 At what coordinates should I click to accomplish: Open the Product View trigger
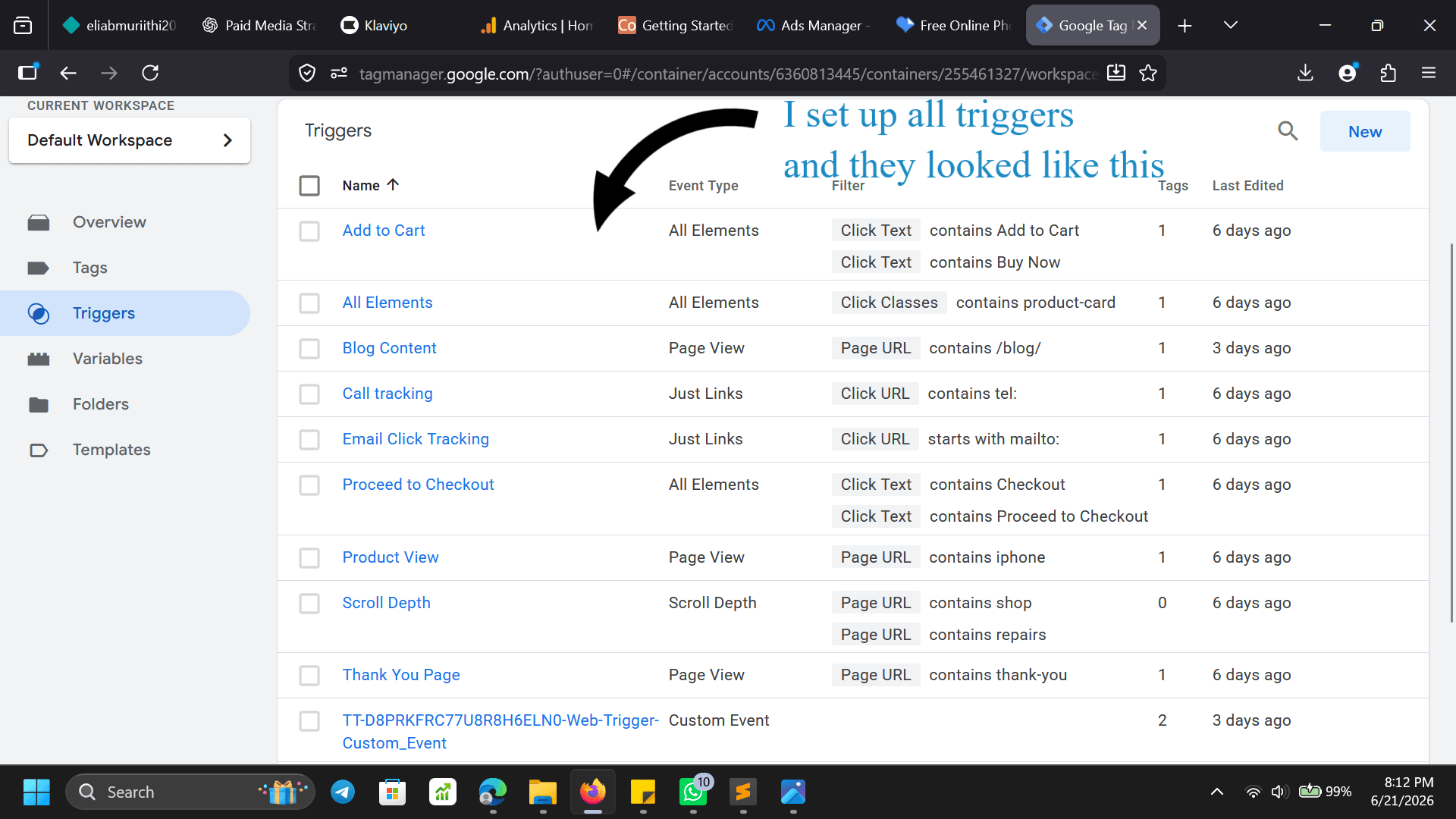391,557
